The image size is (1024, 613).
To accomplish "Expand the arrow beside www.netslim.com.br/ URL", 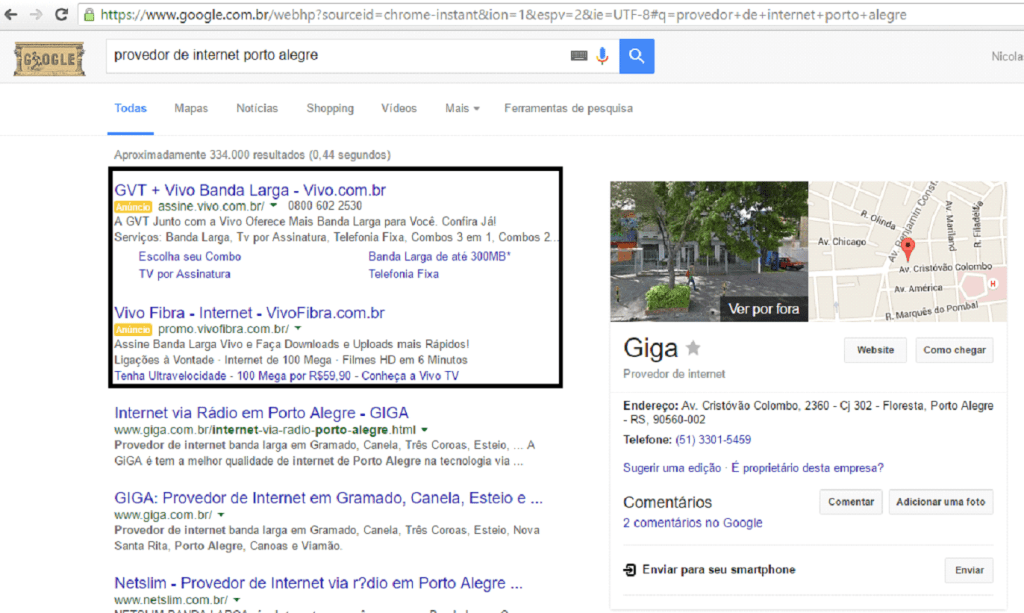I will (236, 599).
